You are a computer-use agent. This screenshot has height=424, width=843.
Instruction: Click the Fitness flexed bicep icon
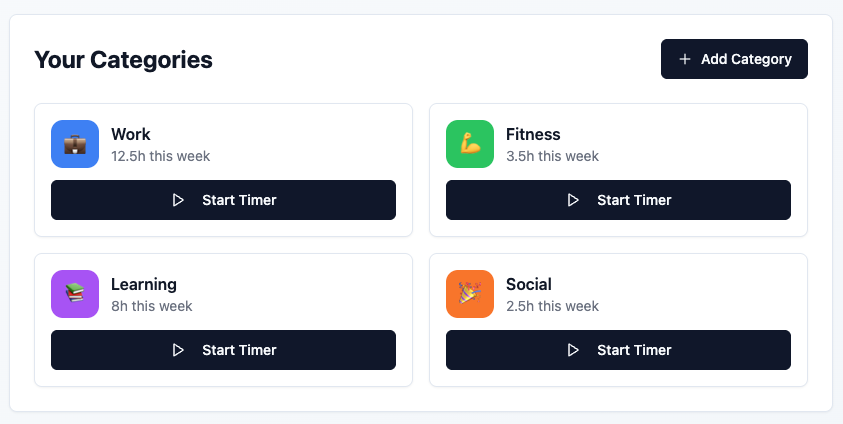tap(470, 144)
